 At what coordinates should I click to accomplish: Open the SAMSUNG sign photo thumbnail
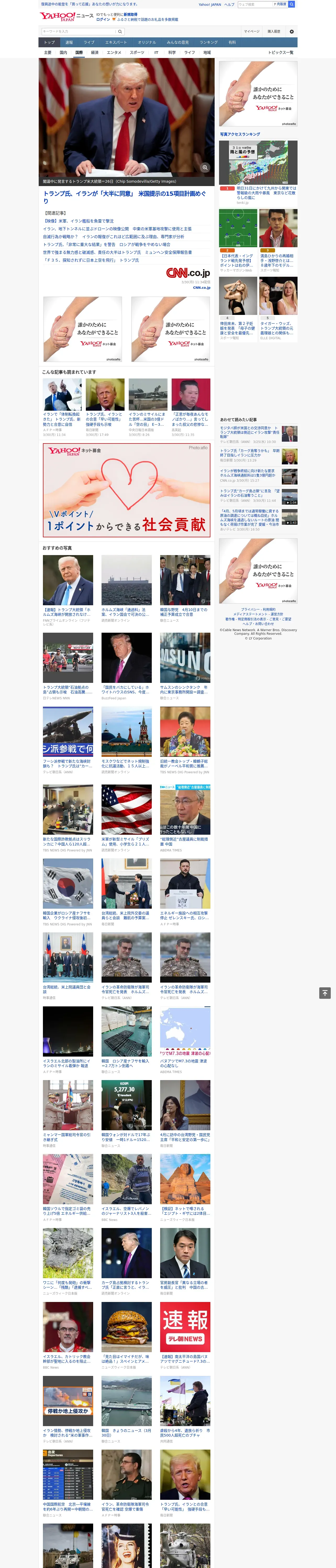click(x=185, y=658)
